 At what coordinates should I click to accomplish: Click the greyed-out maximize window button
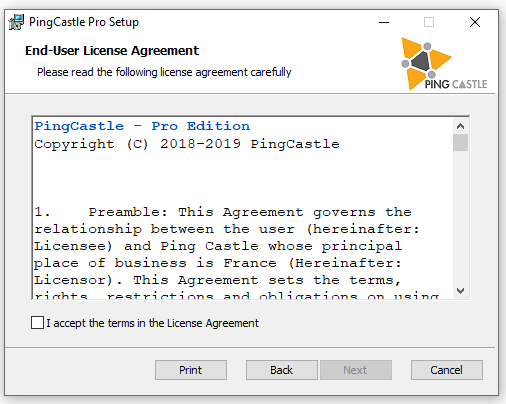[429, 22]
